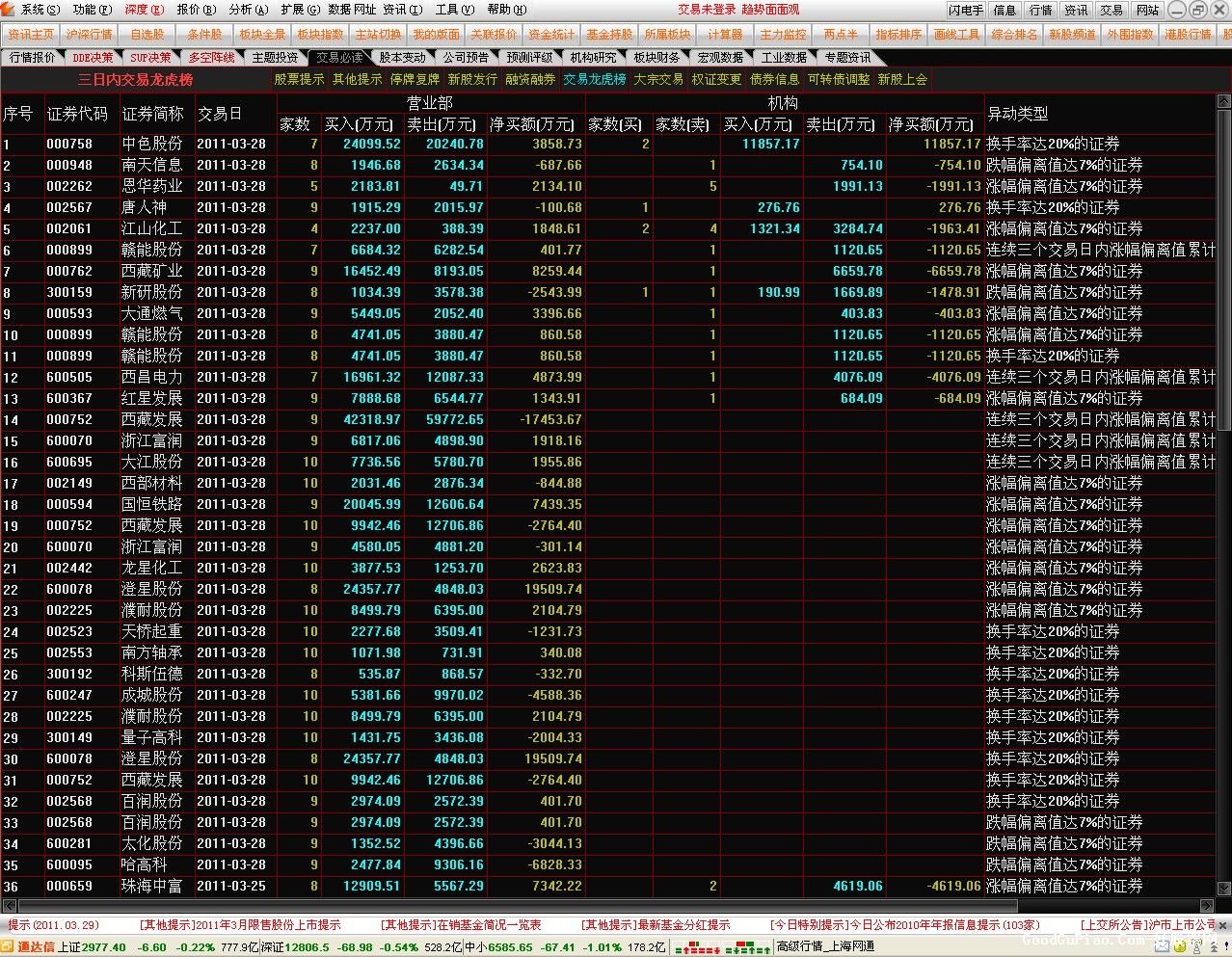Viewport: 1232px width, 957px height.
Task: Switch to the 机构研究 tab
Action: pyautogui.click(x=593, y=58)
